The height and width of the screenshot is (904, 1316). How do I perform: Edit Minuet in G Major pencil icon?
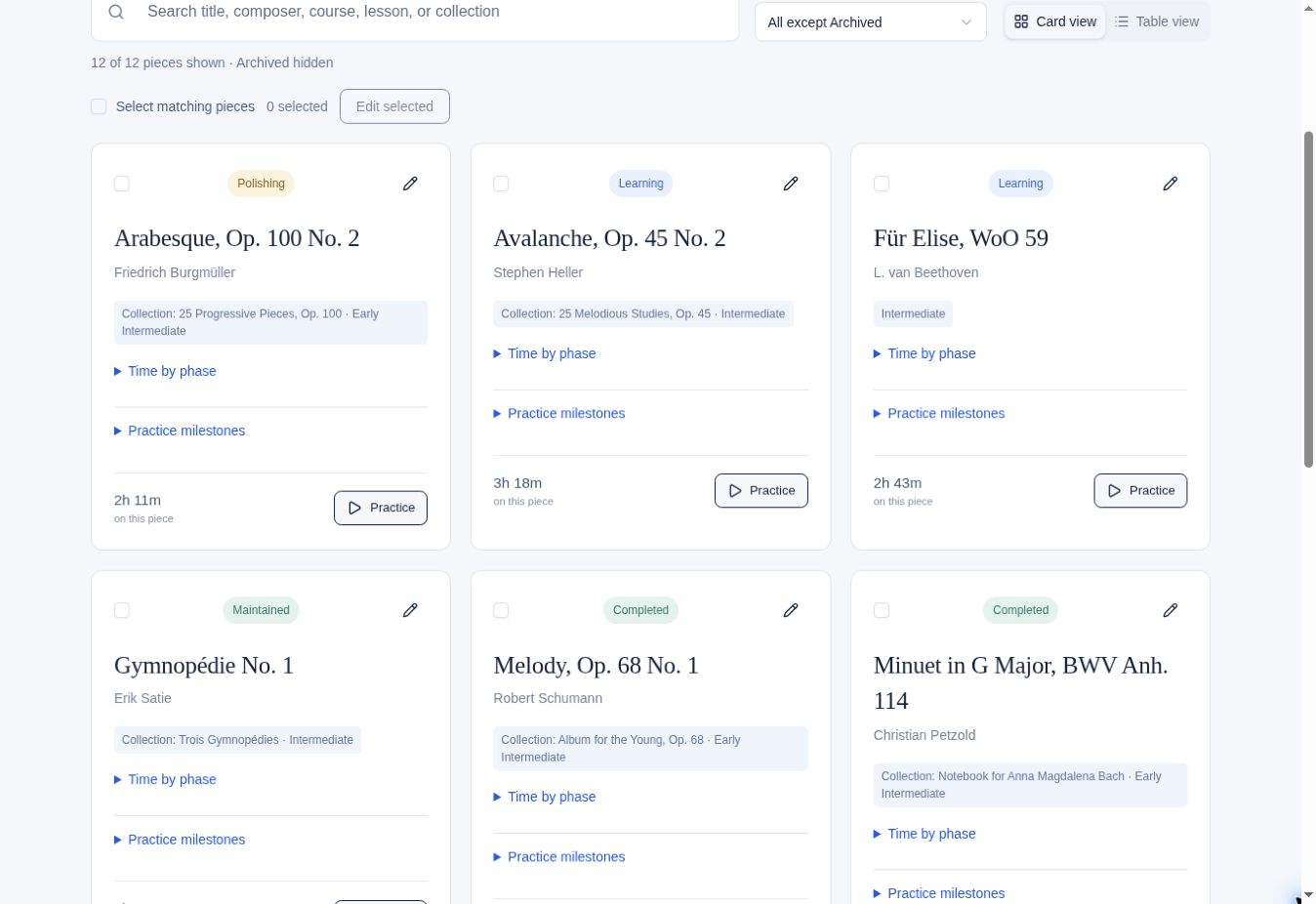click(x=1171, y=610)
